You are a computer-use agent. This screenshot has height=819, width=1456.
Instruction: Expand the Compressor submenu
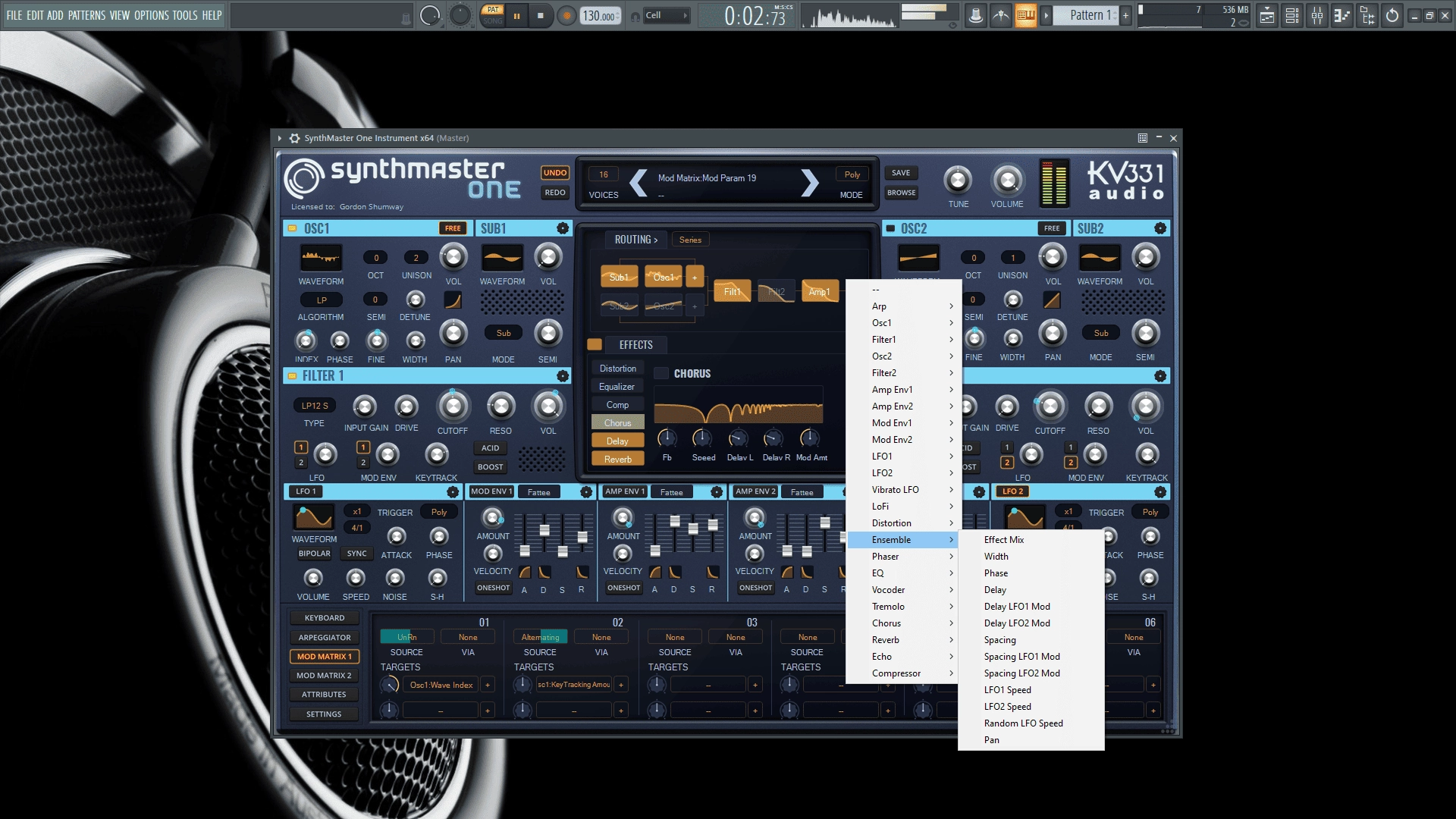coord(904,673)
